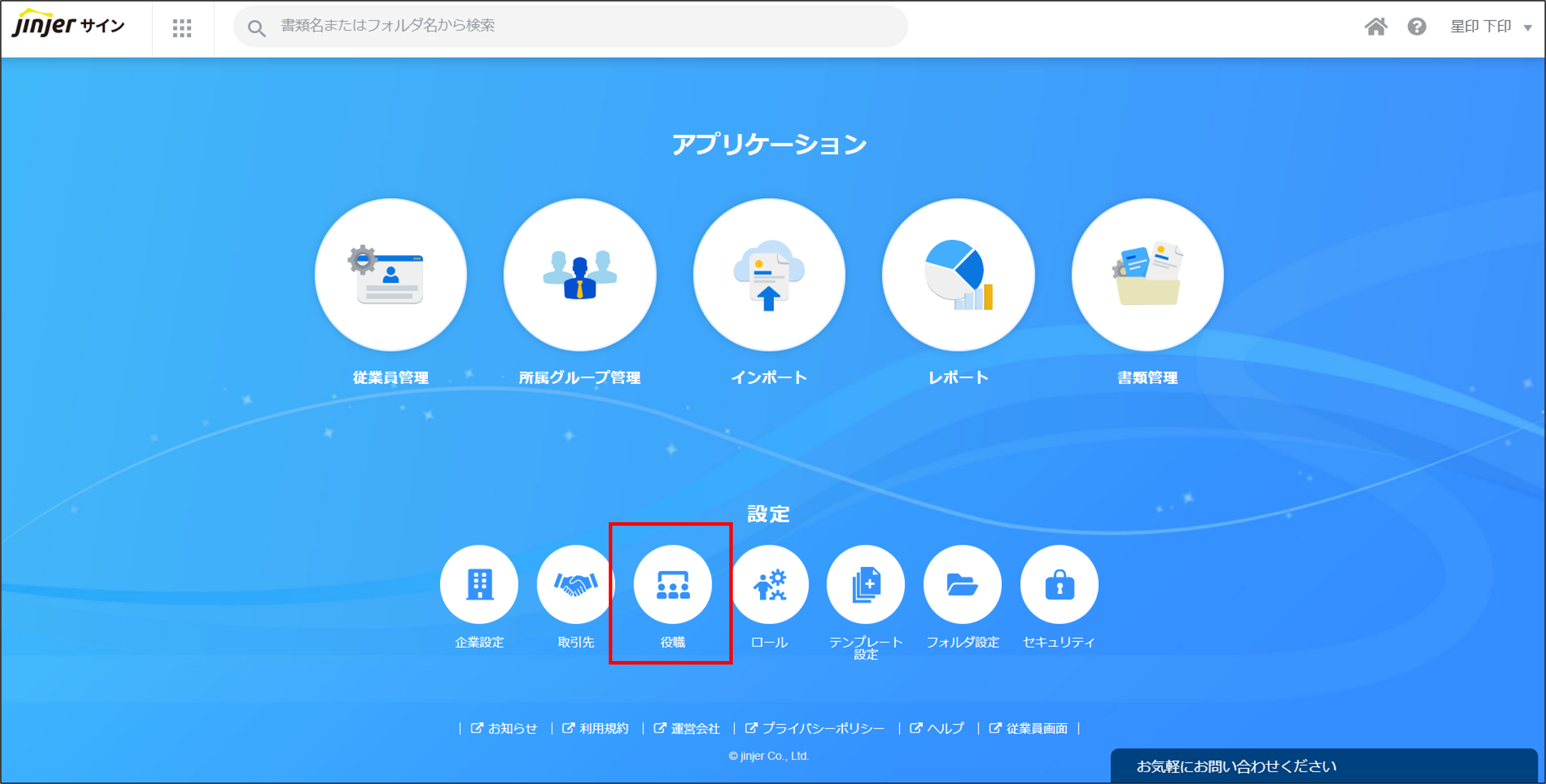1546x784 pixels.
Task: Open テンプレート設定 template icon
Action: pos(865,584)
